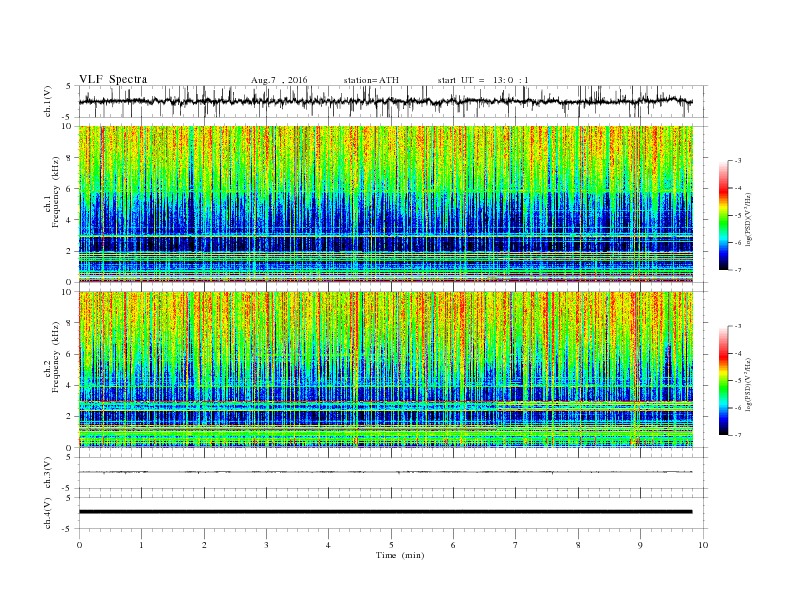Click the '9' tick on time axis

point(640,545)
